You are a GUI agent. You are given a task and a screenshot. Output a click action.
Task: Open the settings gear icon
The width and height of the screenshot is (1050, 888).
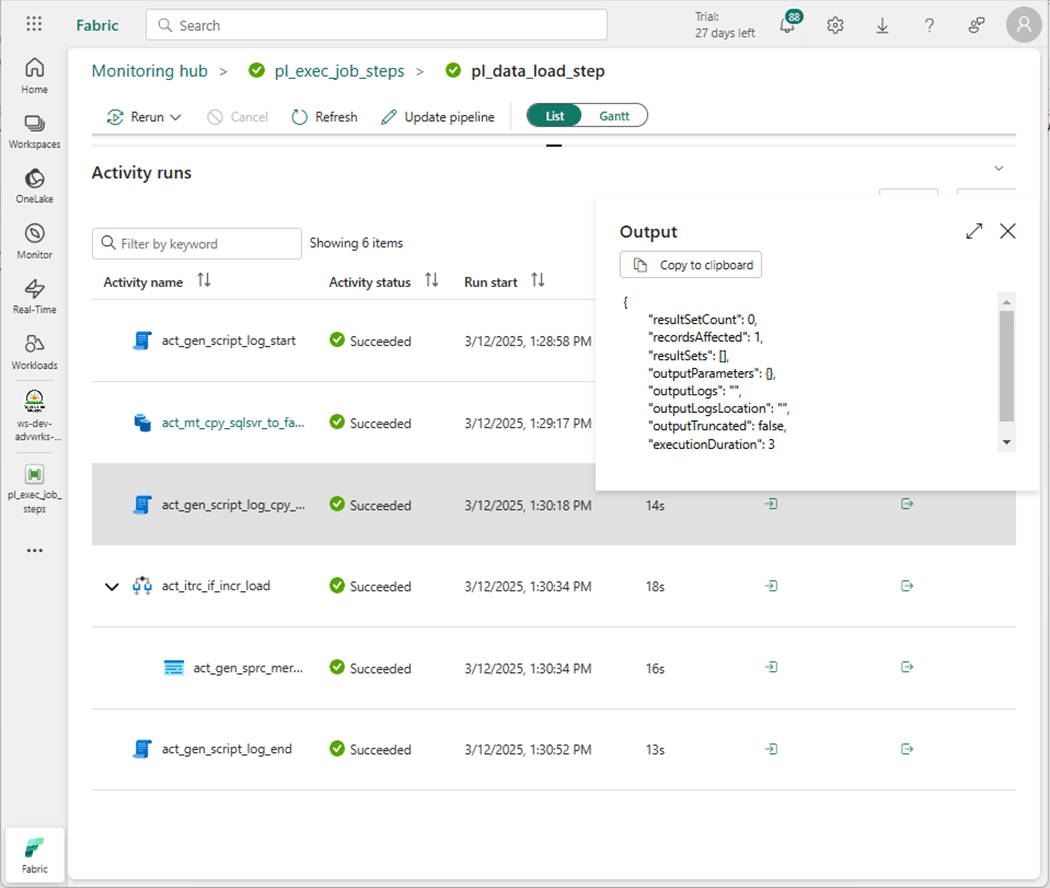(x=835, y=26)
